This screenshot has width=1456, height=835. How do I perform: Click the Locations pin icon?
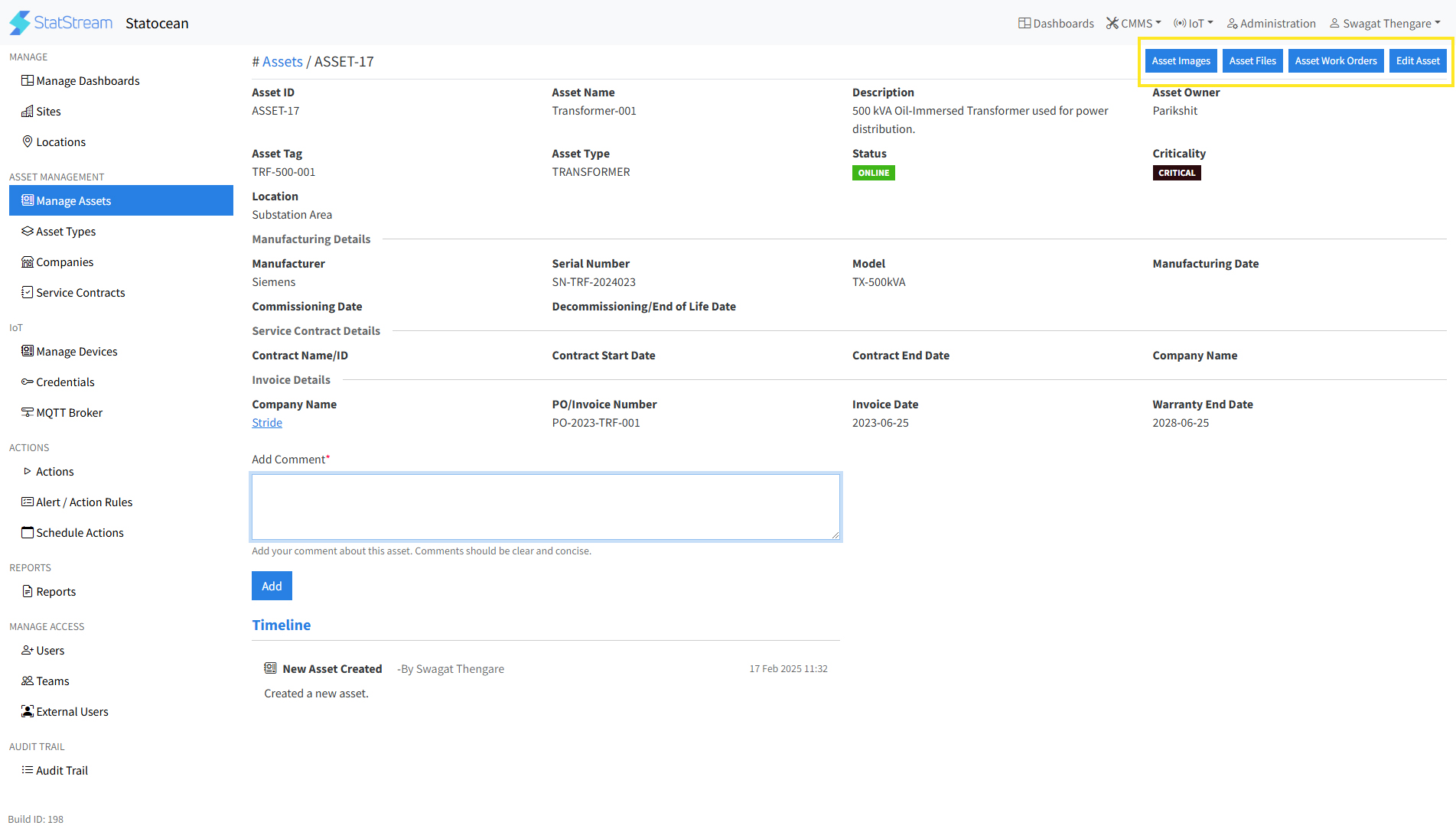pos(28,141)
